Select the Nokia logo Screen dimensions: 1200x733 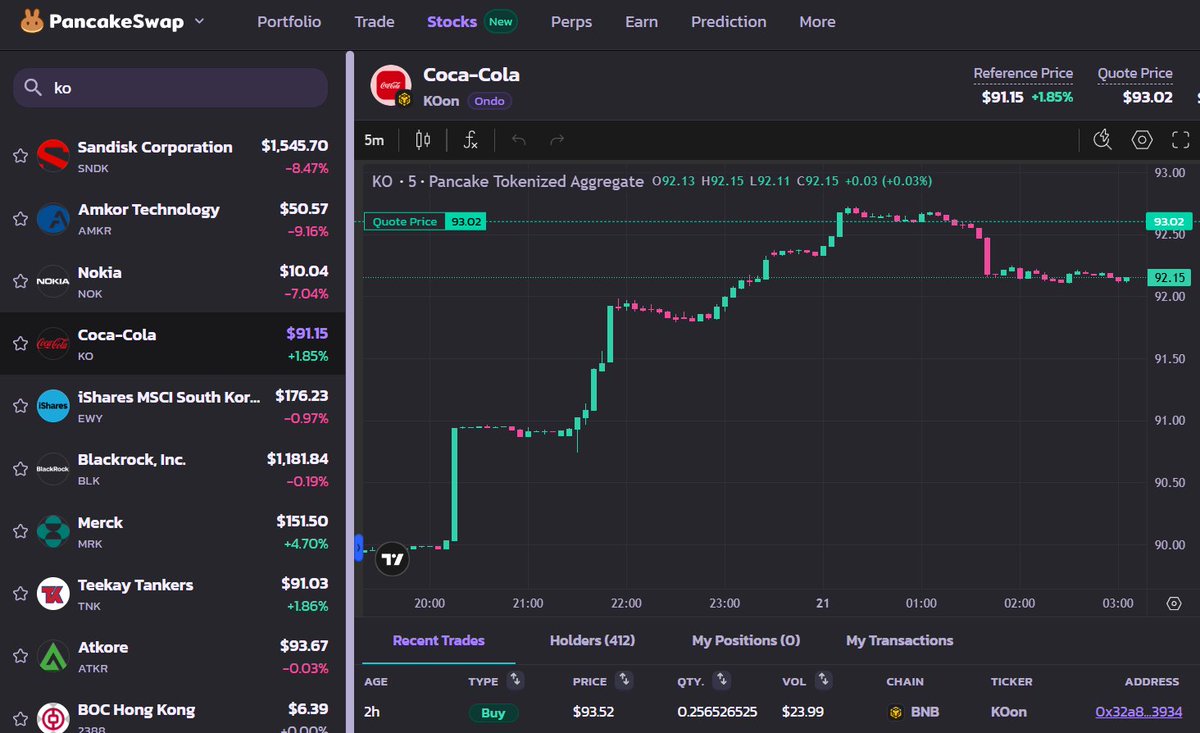tap(53, 281)
